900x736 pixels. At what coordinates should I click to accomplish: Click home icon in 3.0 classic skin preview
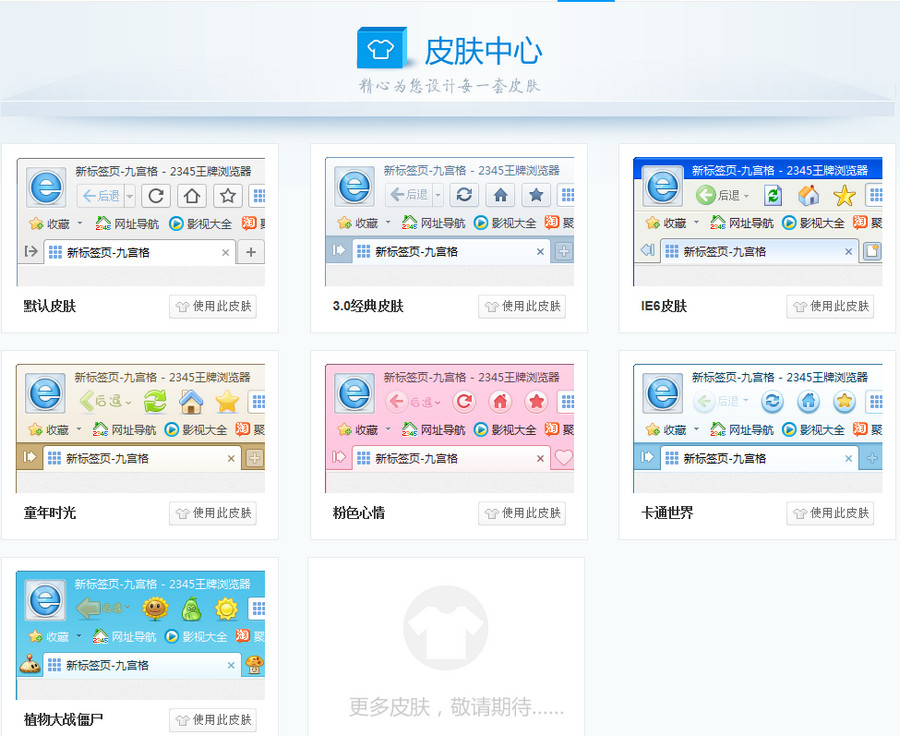coord(501,195)
